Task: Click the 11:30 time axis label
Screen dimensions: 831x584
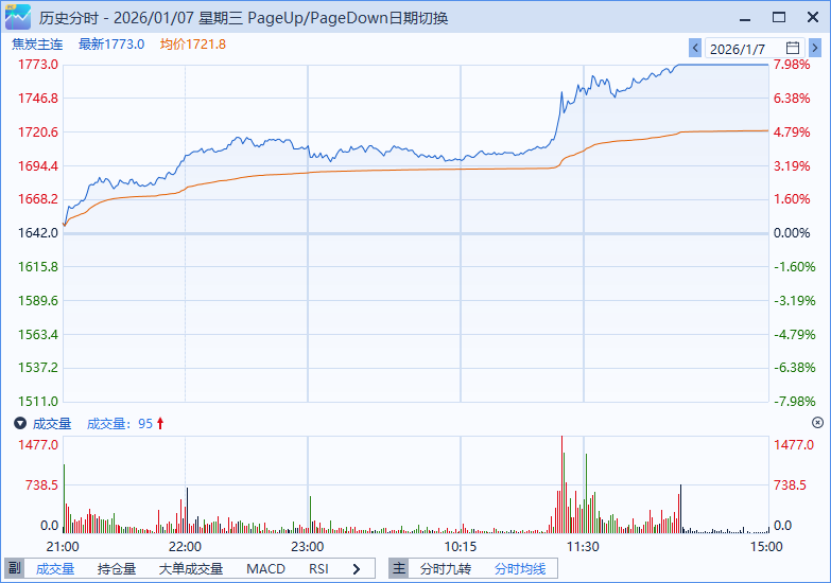Action: [583, 546]
